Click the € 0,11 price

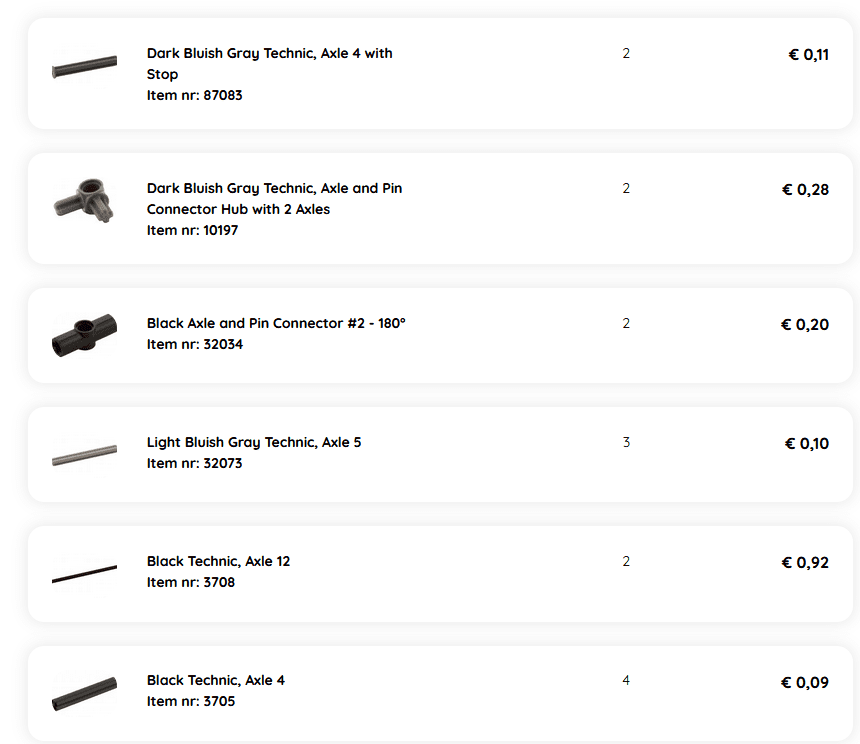coord(808,55)
